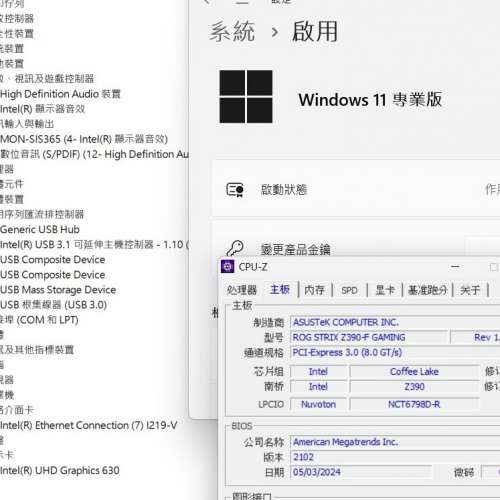The image size is (500, 500).
Task: Select Intel(R) UHD Graphics 630 entry
Action: tap(60, 470)
